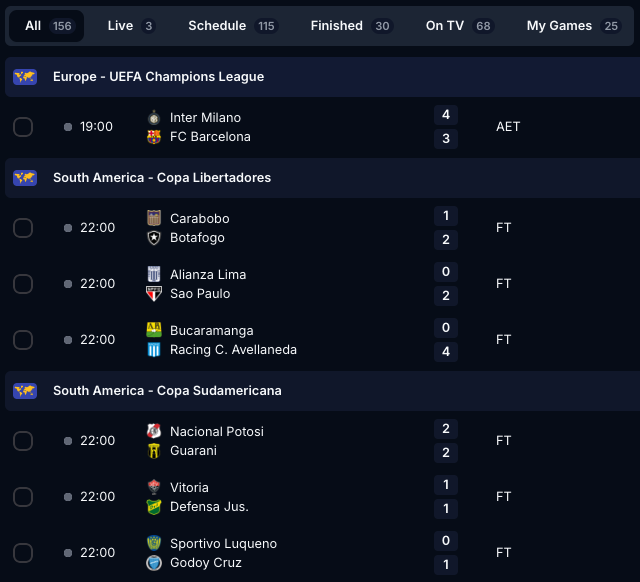Collapse the South America - Copa Sudamericana section

[167, 391]
